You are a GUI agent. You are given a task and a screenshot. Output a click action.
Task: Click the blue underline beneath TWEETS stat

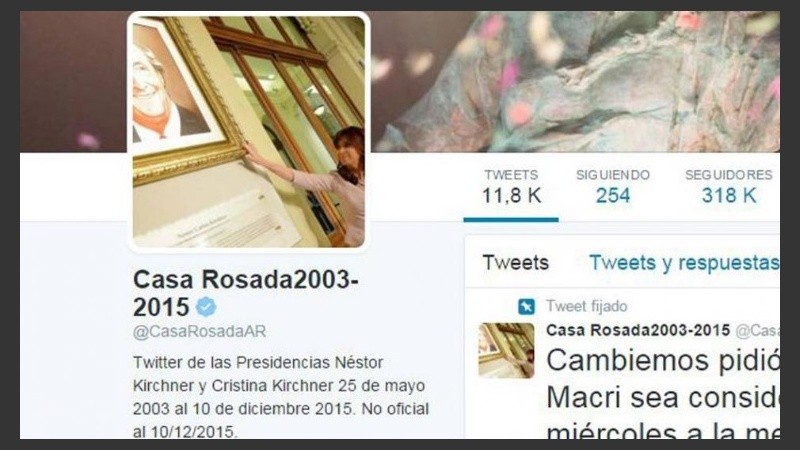click(511, 220)
